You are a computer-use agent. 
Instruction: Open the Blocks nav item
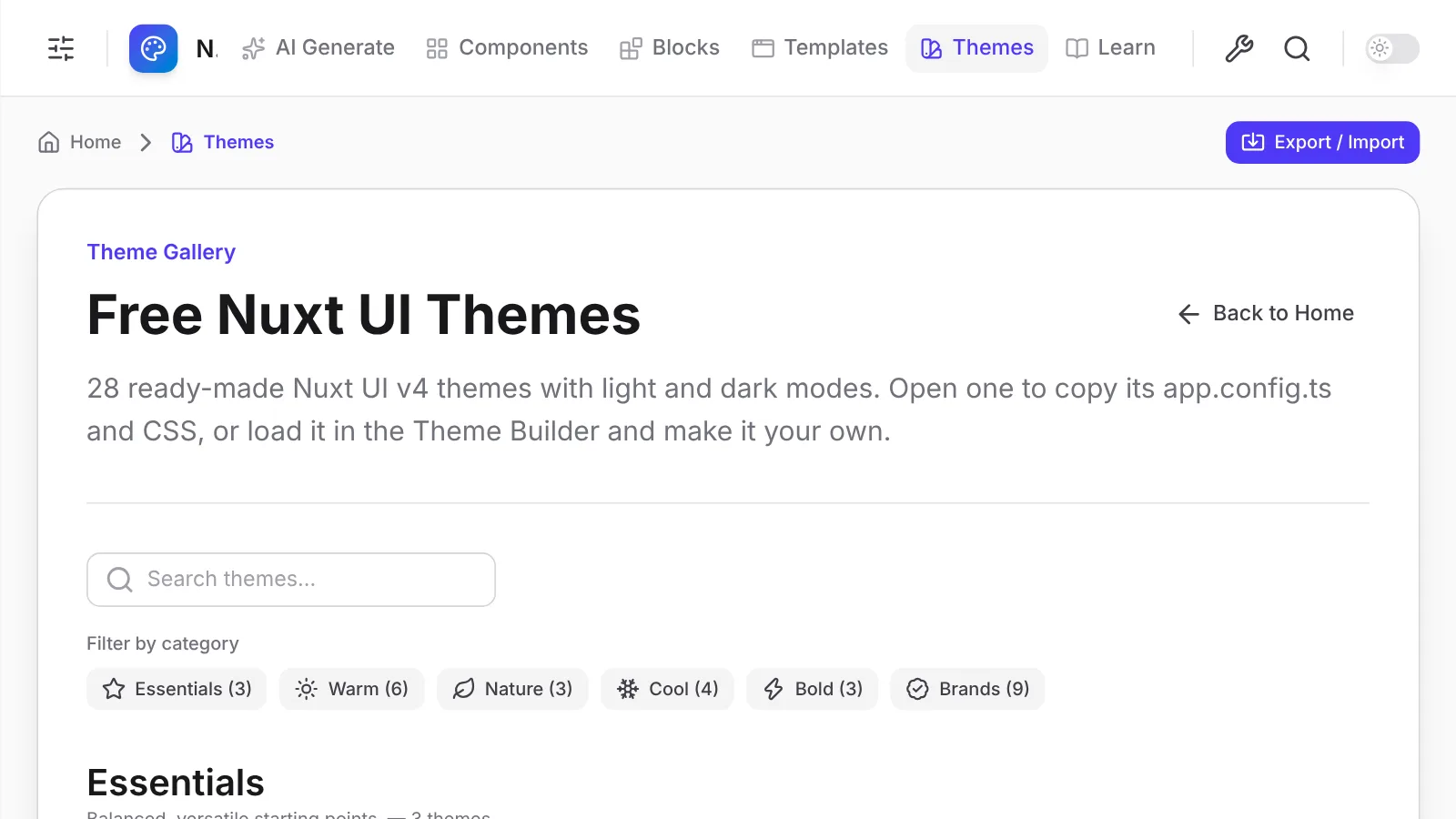coord(669,48)
